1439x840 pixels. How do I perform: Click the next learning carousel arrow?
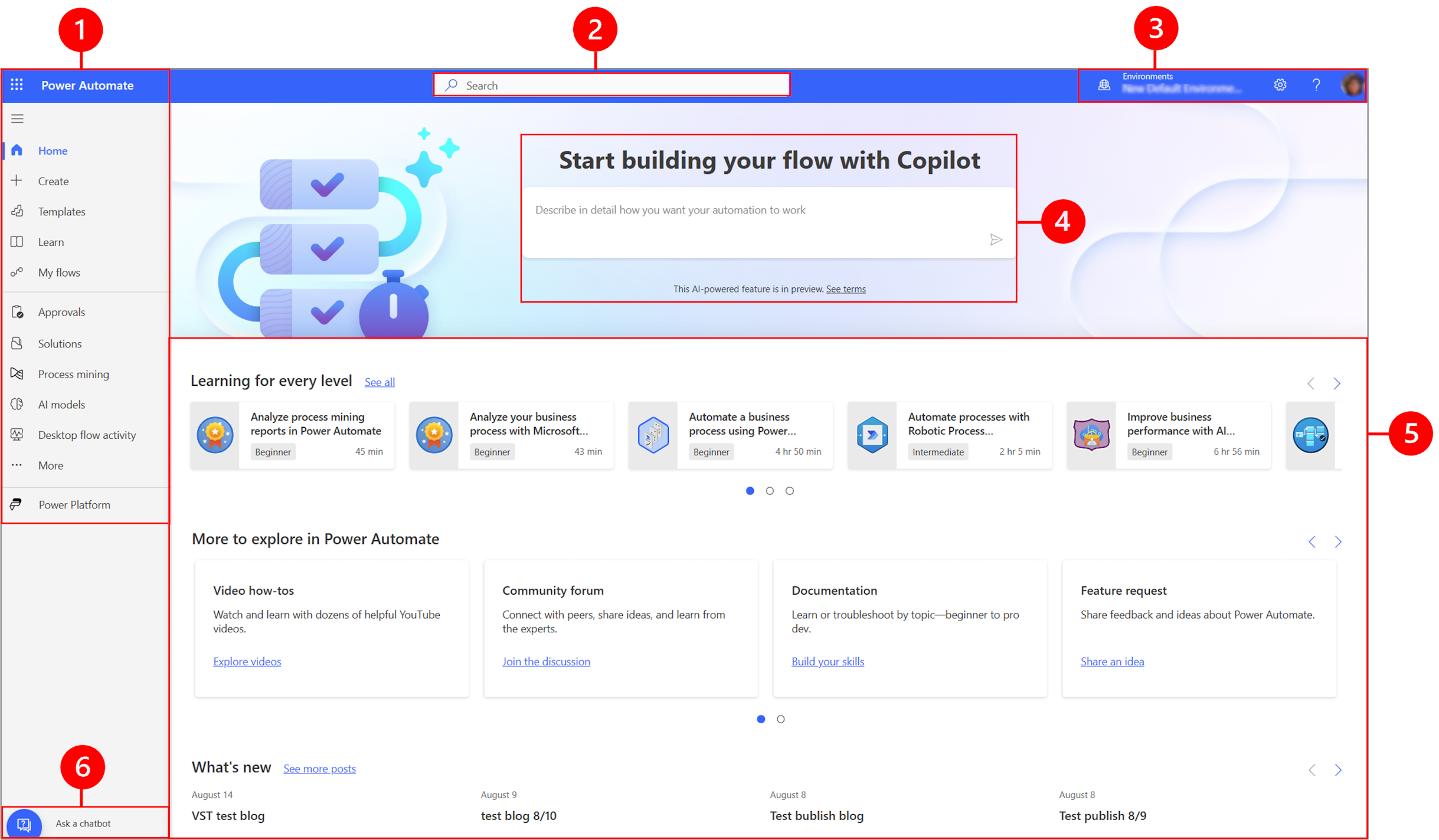click(1339, 384)
